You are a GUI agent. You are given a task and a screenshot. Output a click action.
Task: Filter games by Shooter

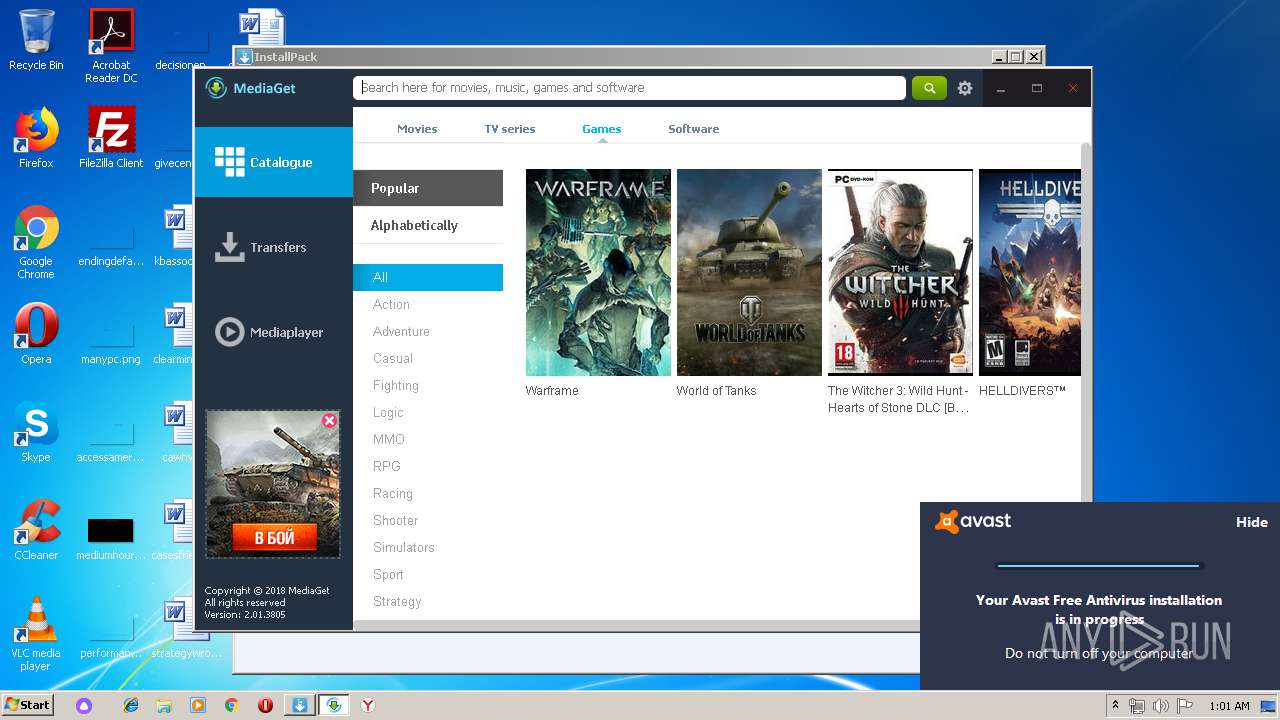click(396, 520)
